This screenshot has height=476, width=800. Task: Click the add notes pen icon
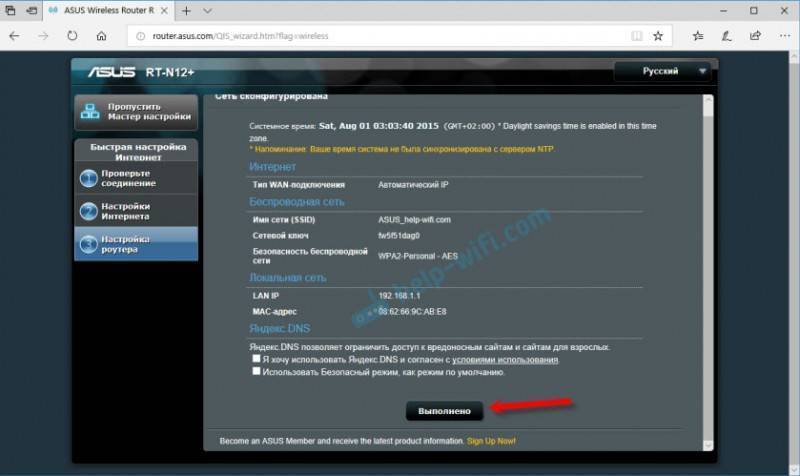click(727, 36)
